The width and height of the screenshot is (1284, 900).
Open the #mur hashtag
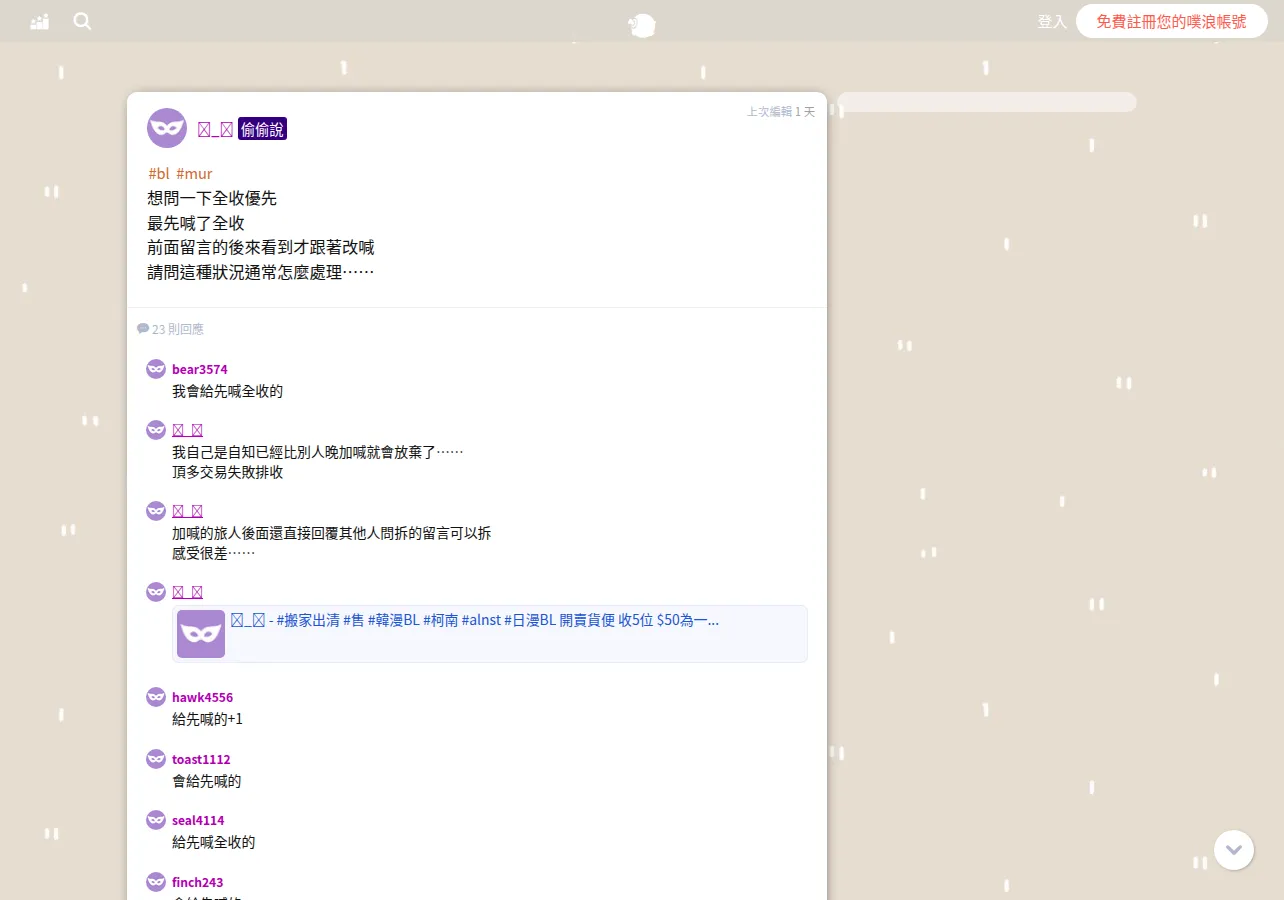coord(194,174)
